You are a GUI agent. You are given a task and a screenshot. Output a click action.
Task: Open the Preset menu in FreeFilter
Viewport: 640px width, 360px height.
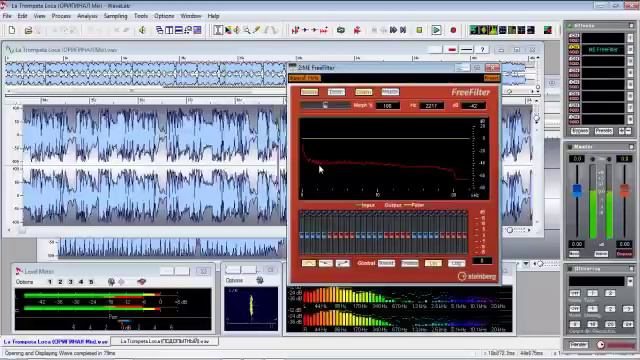tap(491, 78)
